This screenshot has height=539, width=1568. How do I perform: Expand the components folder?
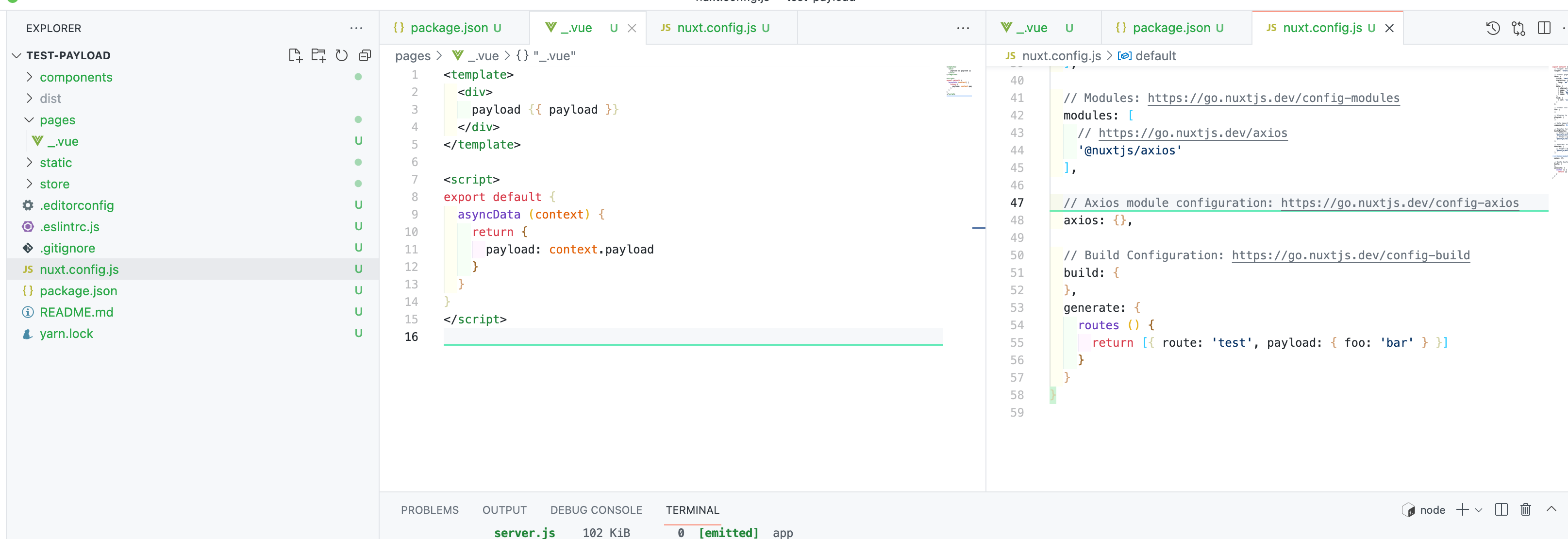click(75, 77)
